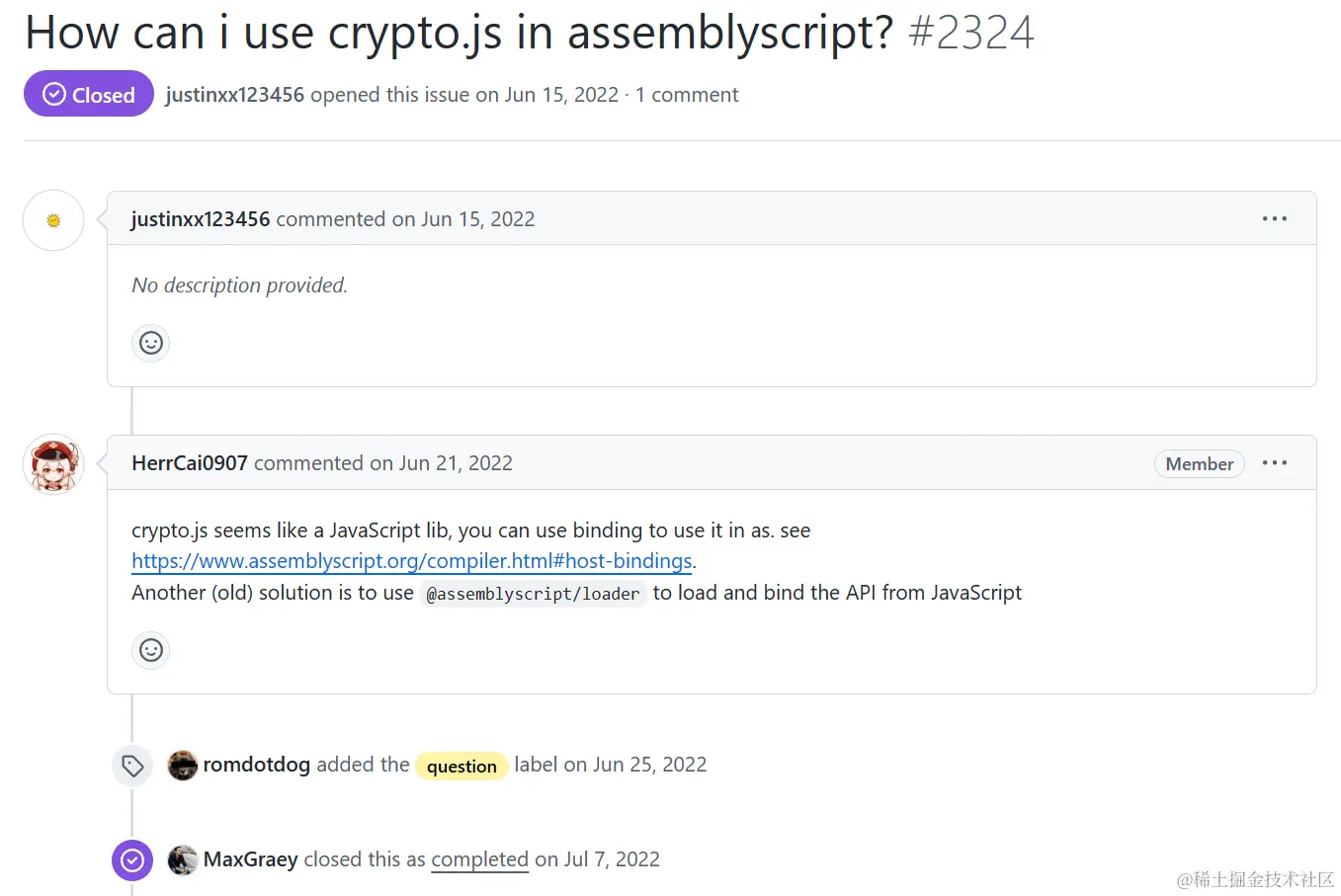Click the label tag timeline icon
This screenshot has width=1341, height=896.
(x=132, y=766)
